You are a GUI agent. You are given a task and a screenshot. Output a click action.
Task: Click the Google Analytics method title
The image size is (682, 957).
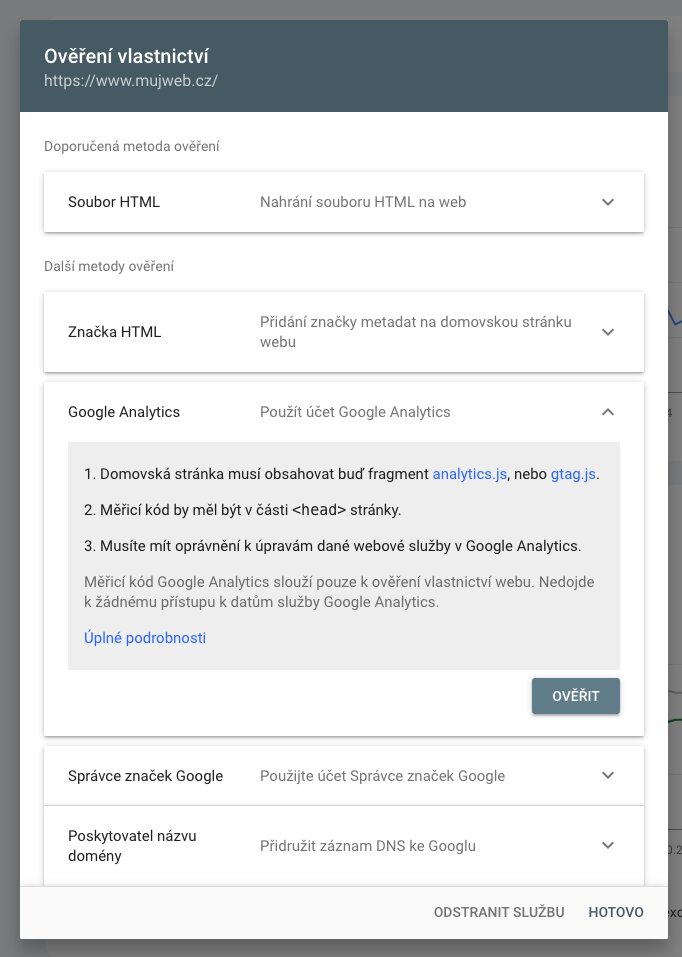point(124,412)
